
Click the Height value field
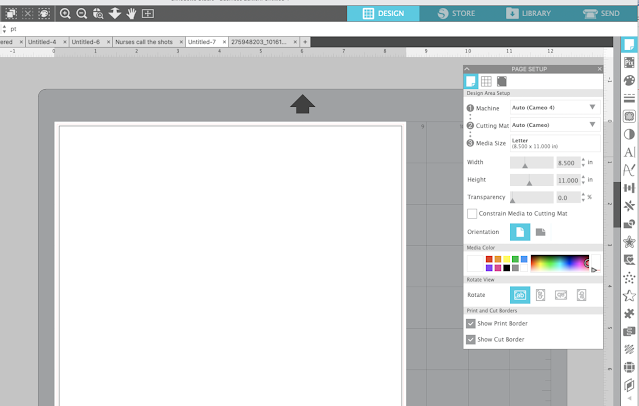(x=568, y=180)
